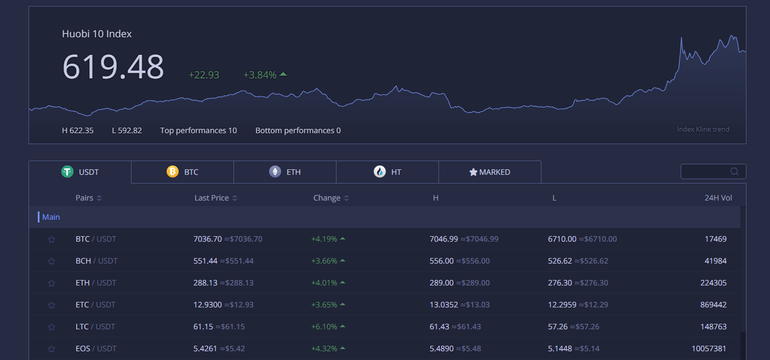Image resolution: width=770 pixels, height=360 pixels.
Task: Switch to the BTC market tab
Action: click(183, 172)
